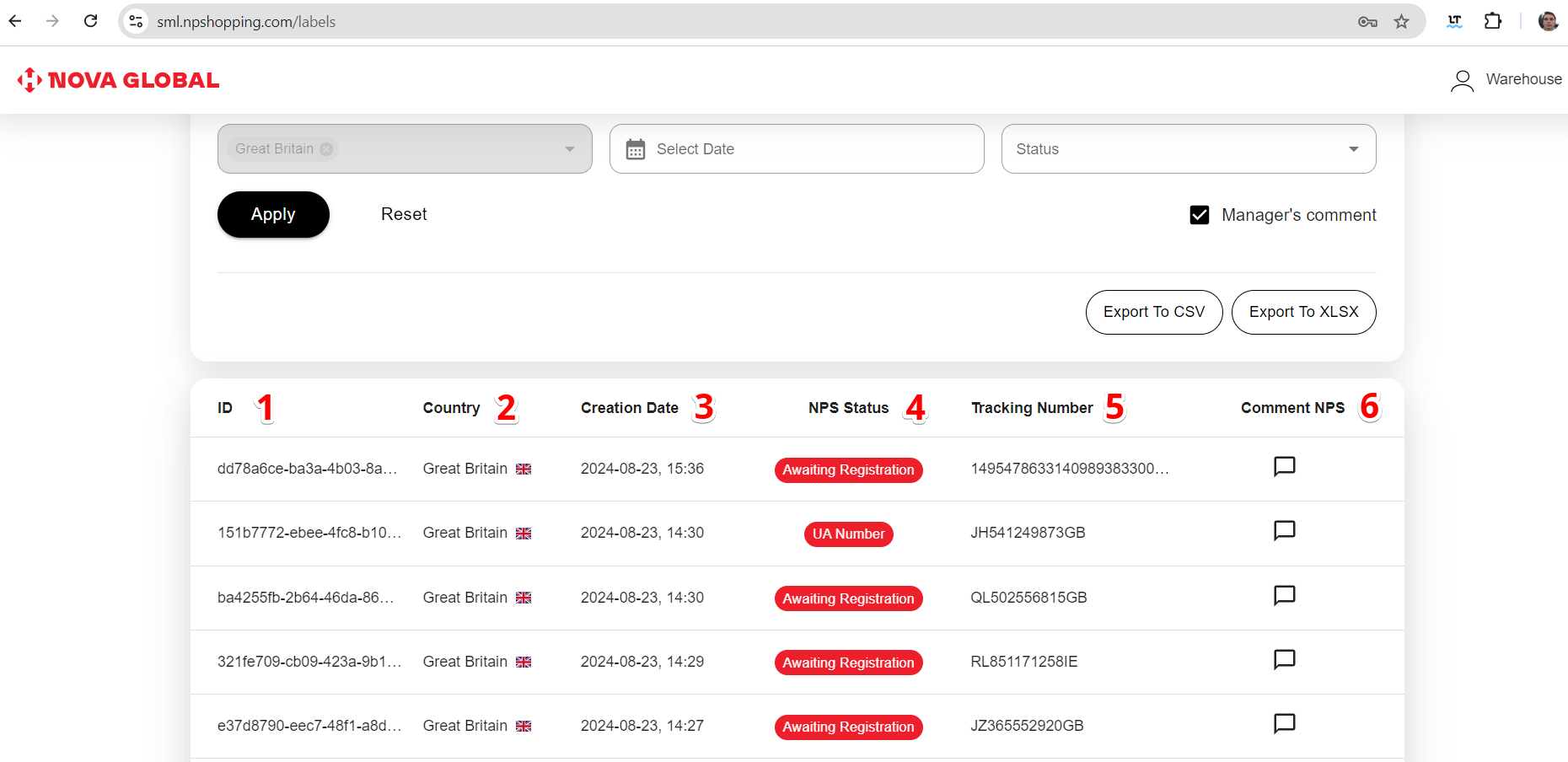
Task: Remove the Great Britain chip filter
Action: click(326, 149)
